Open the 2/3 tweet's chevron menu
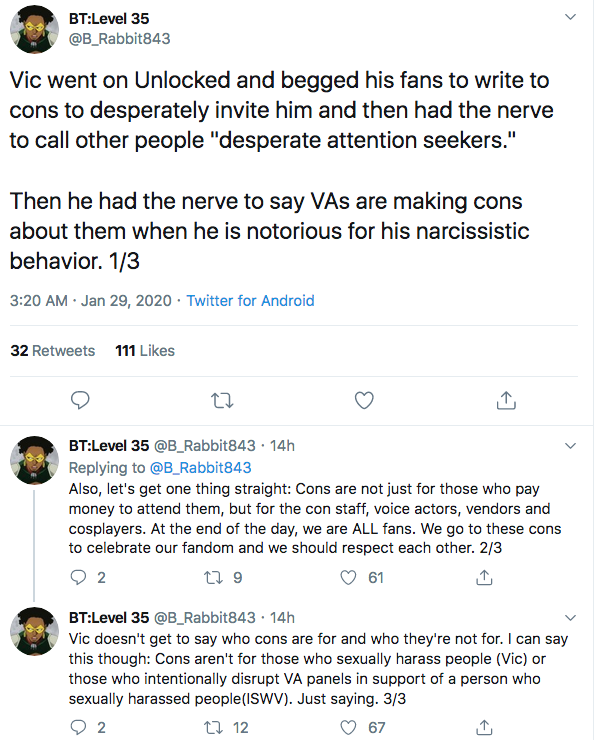This screenshot has width=596, height=740. (571, 446)
